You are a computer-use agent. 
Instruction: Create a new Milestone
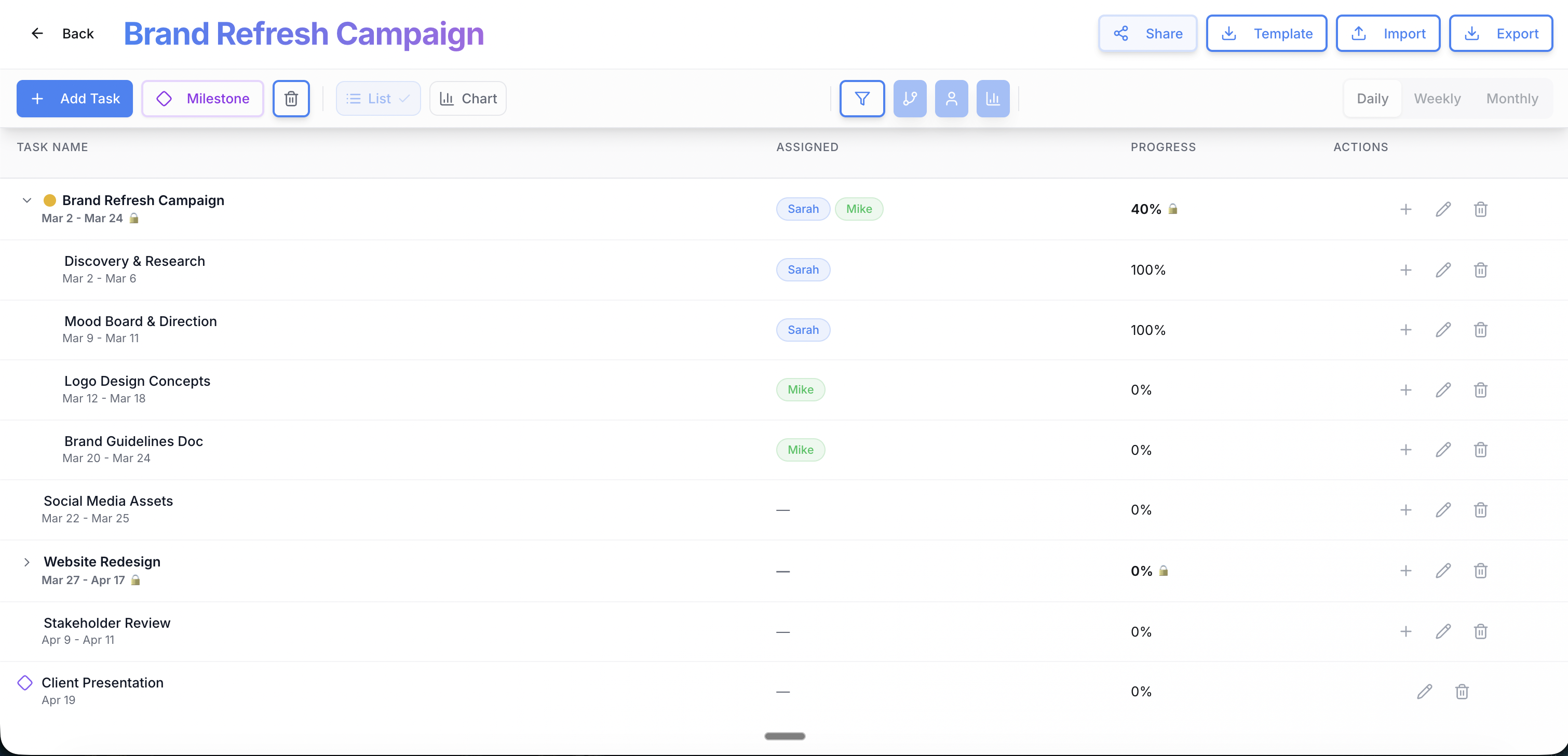[x=202, y=99]
